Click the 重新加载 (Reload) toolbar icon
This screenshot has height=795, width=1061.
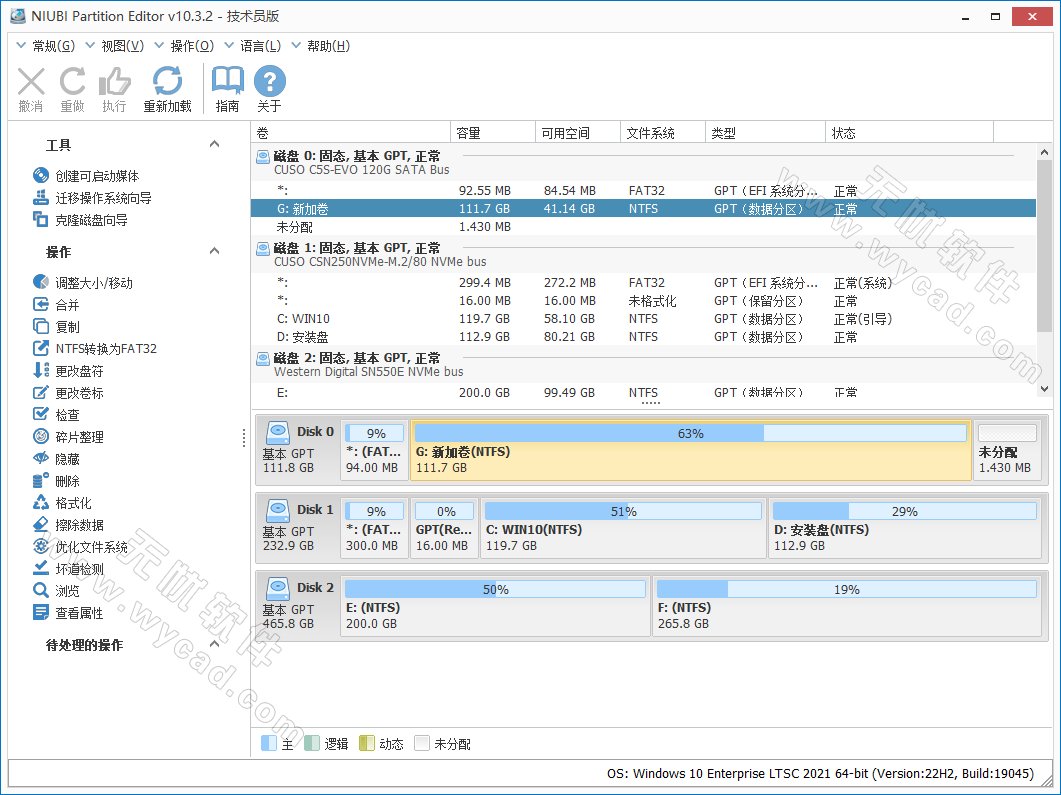point(167,89)
